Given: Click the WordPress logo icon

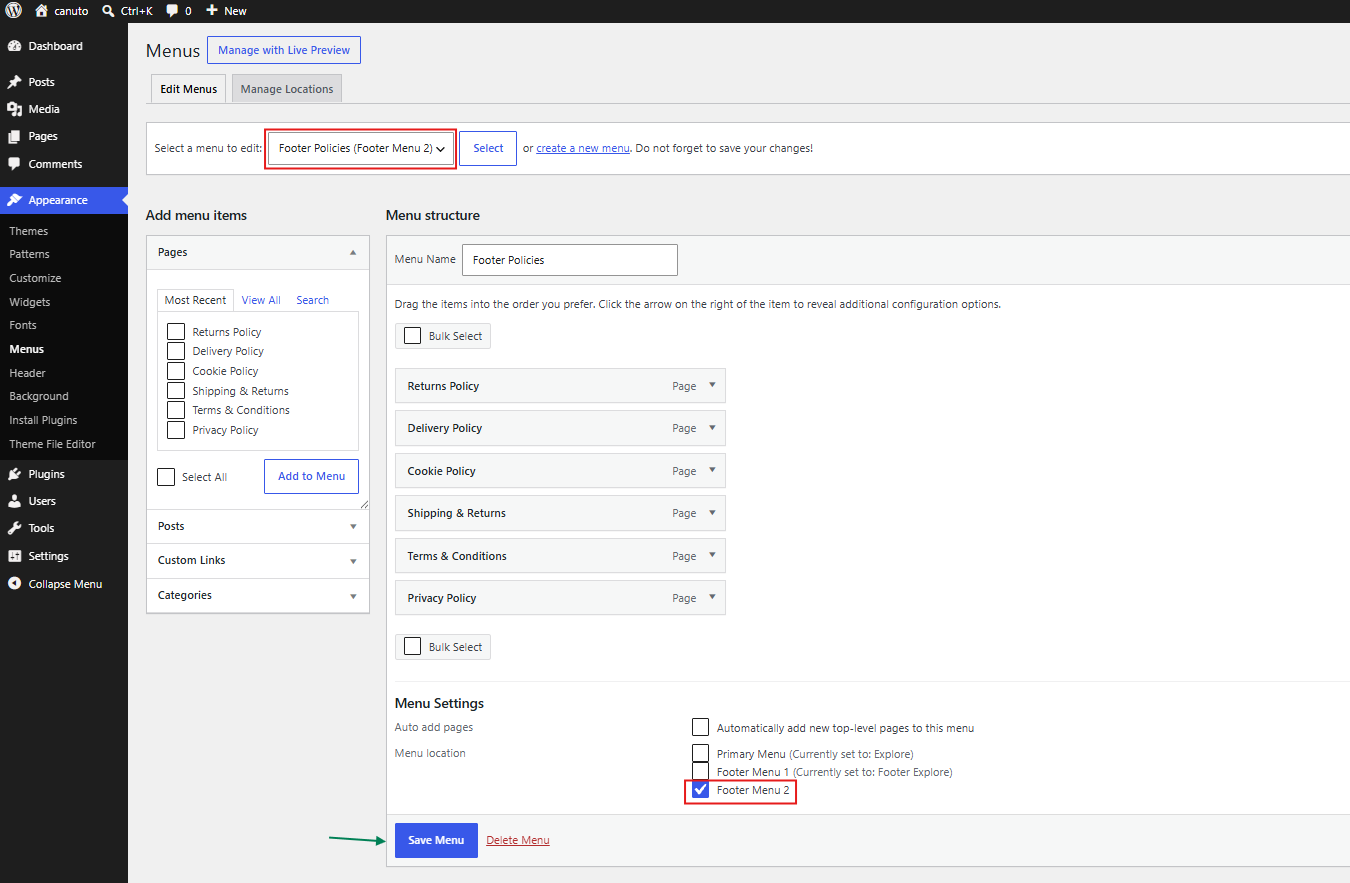Looking at the screenshot, I should click(14, 11).
